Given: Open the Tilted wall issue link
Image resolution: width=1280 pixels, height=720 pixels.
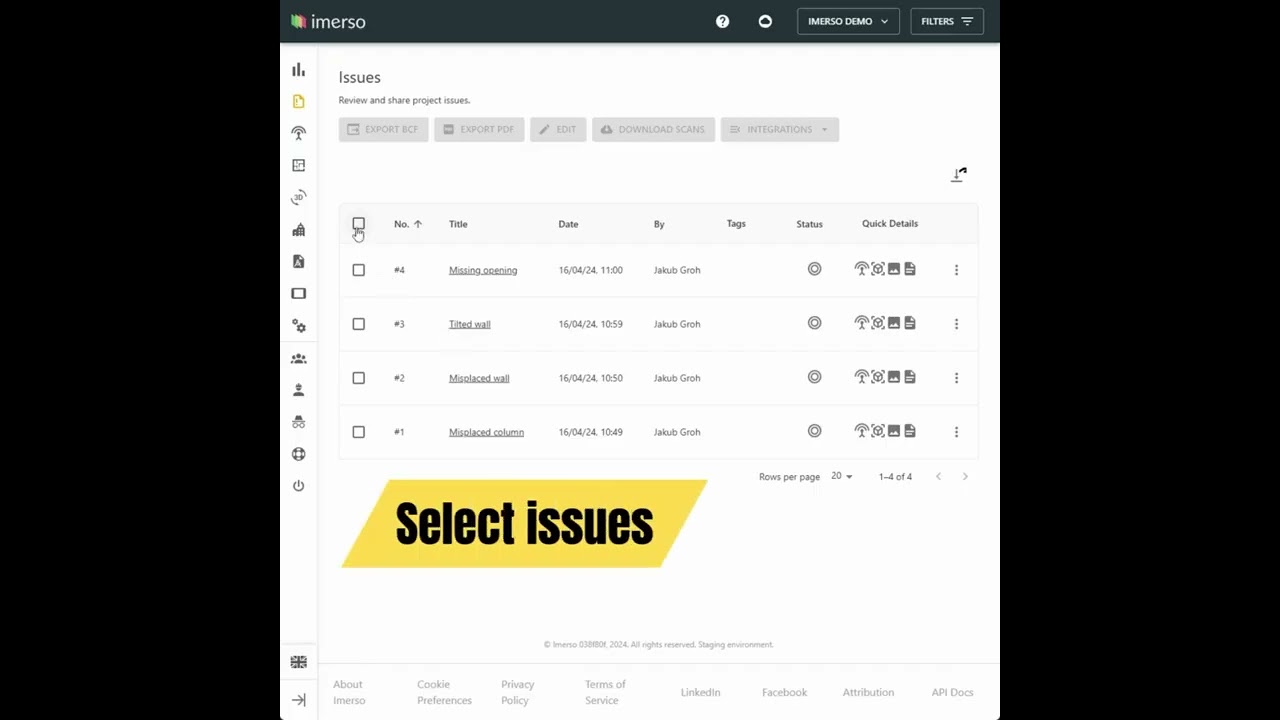Looking at the screenshot, I should (469, 324).
